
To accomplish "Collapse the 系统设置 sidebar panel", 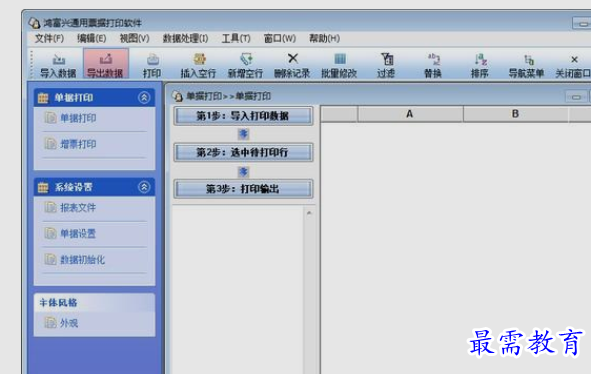I will click(x=144, y=187).
